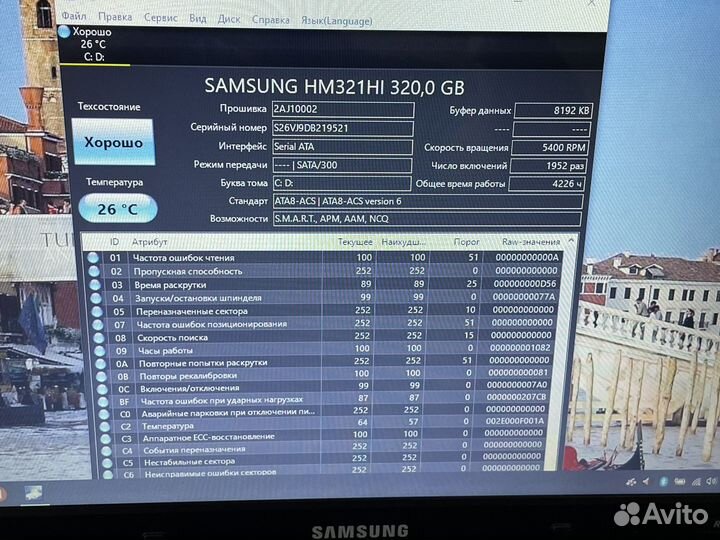
Task: Click status circle of row BF ударных нагрузках
Action: tap(103, 402)
